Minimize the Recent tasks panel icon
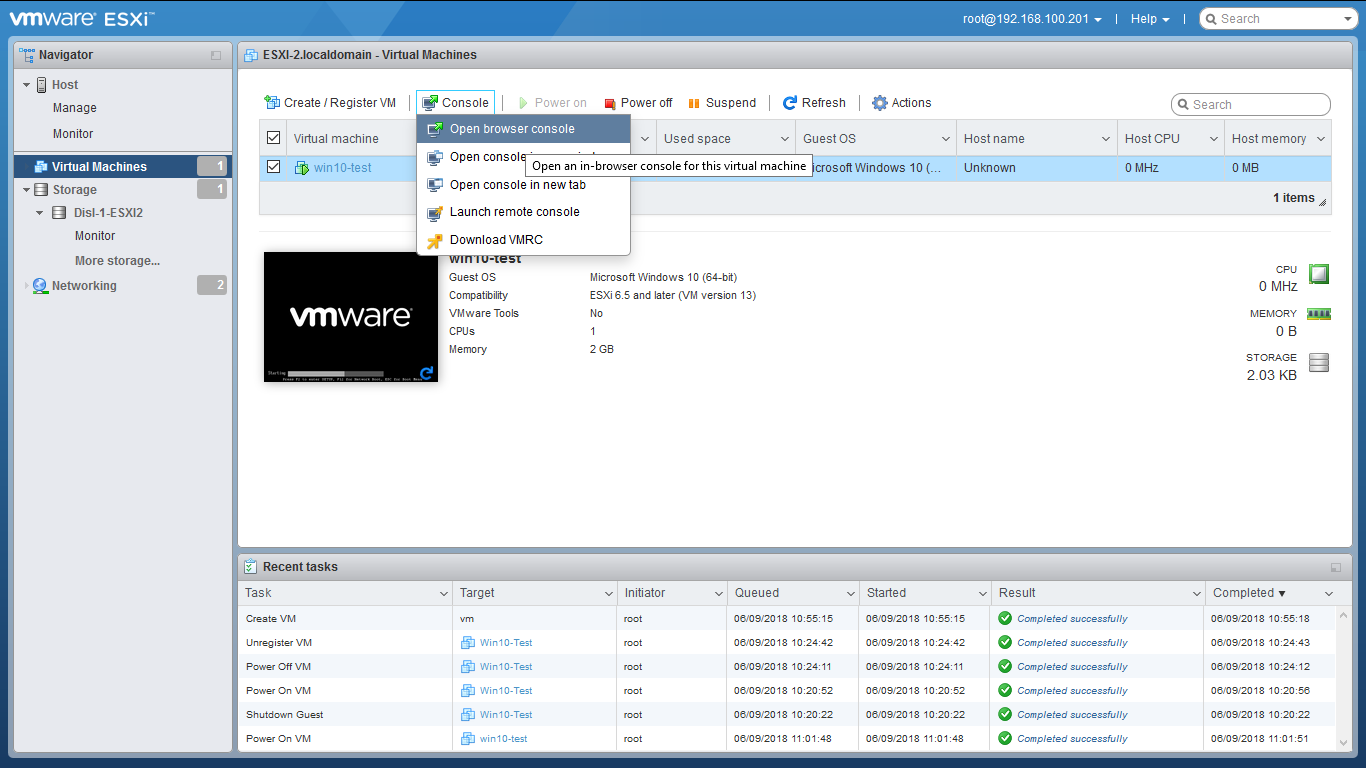The width and height of the screenshot is (1366, 768). pyautogui.click(x=1336, y=567)
